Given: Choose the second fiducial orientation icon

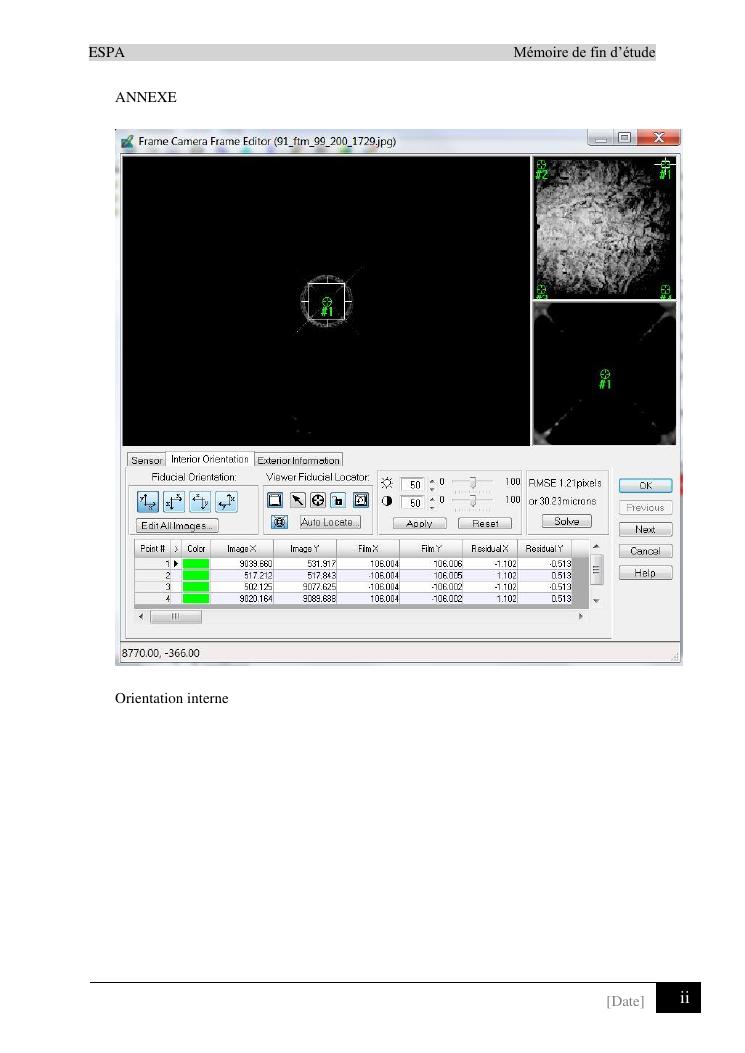Looking at the screenshot, I should coord(173,501).
